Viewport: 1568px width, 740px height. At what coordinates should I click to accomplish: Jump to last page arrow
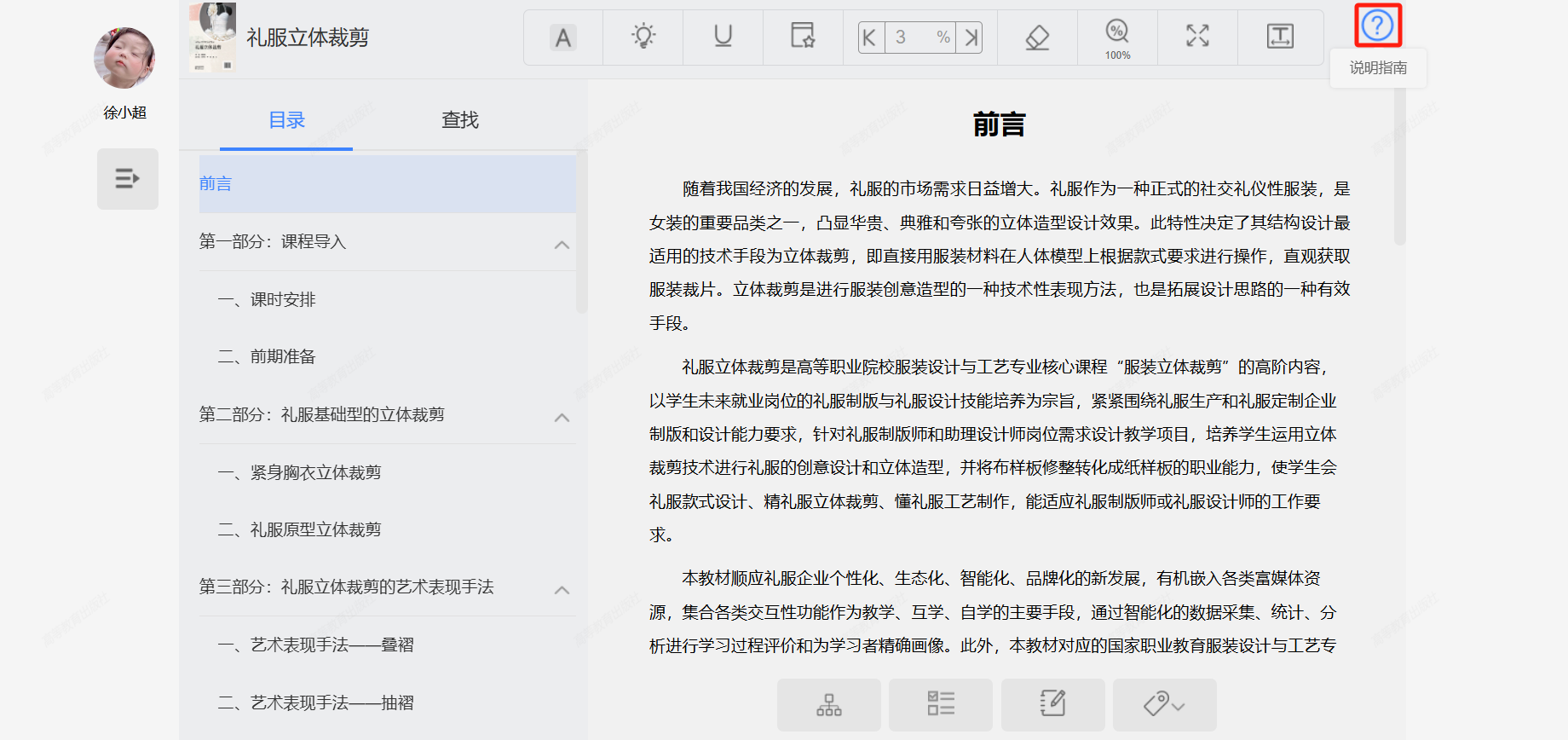click(x=970, y=38)
